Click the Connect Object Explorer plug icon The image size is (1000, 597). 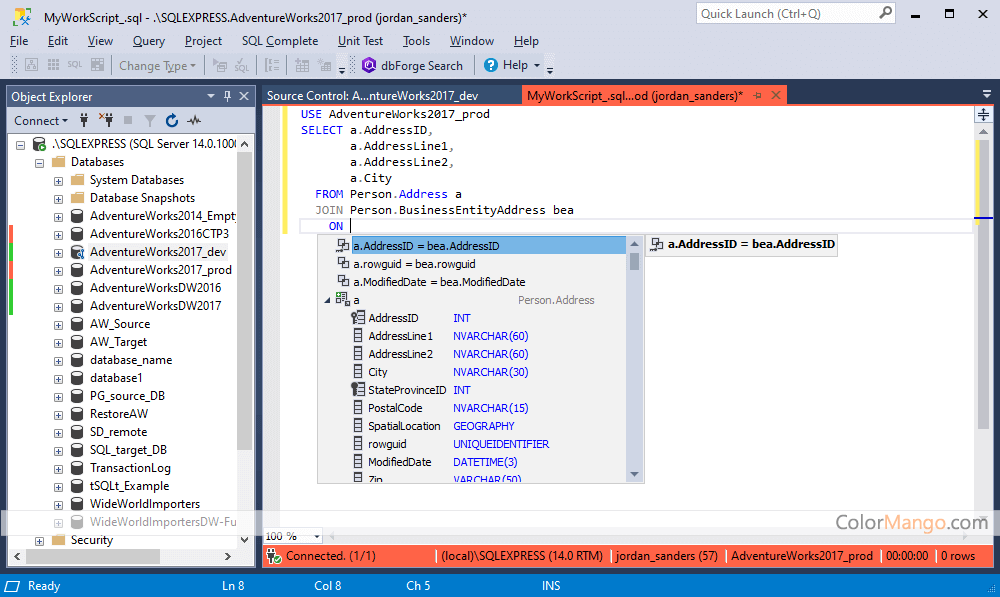click(x=84, y=120)
